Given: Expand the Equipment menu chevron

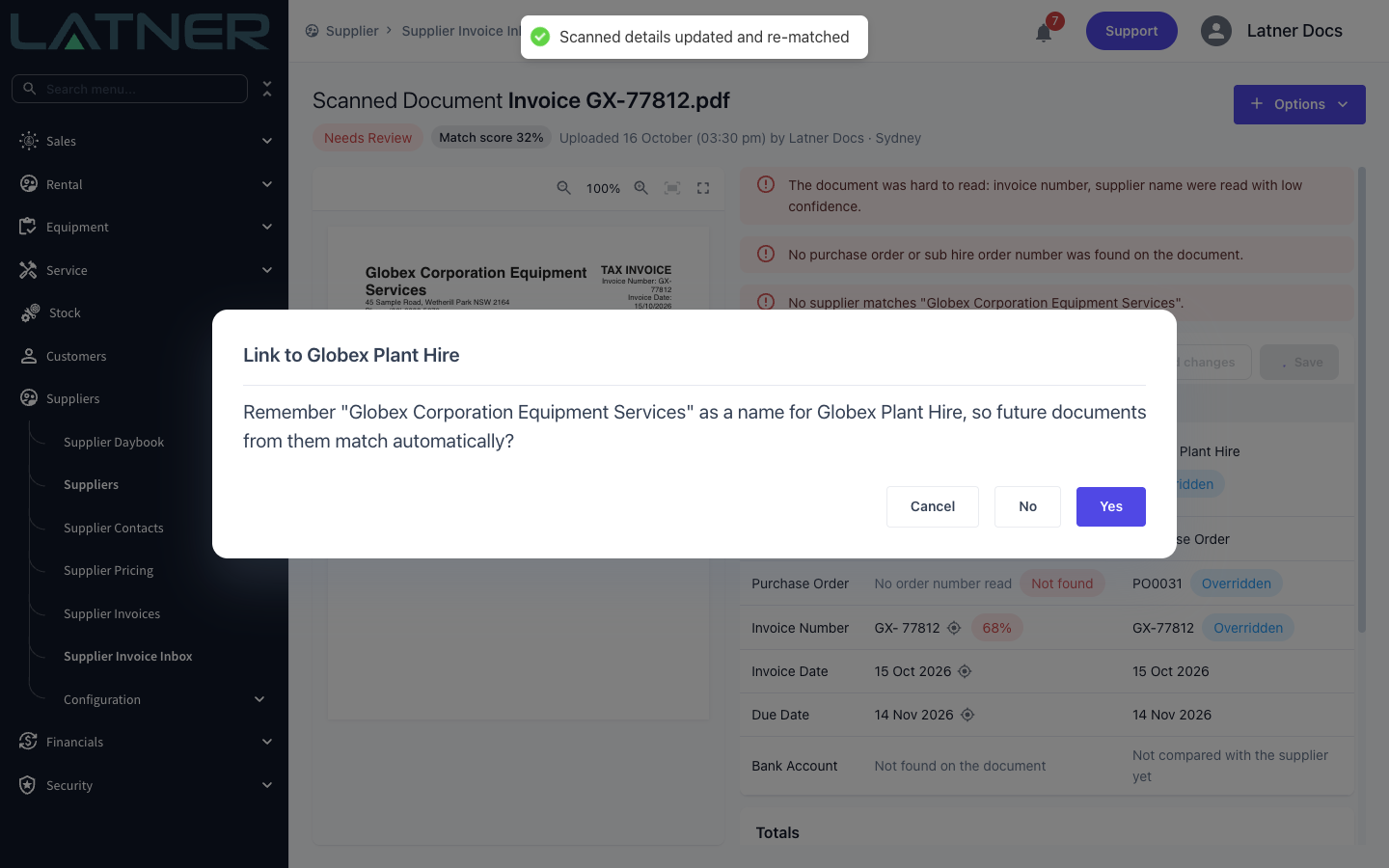Looking at the screenshot, I should [x=267, y=227].
